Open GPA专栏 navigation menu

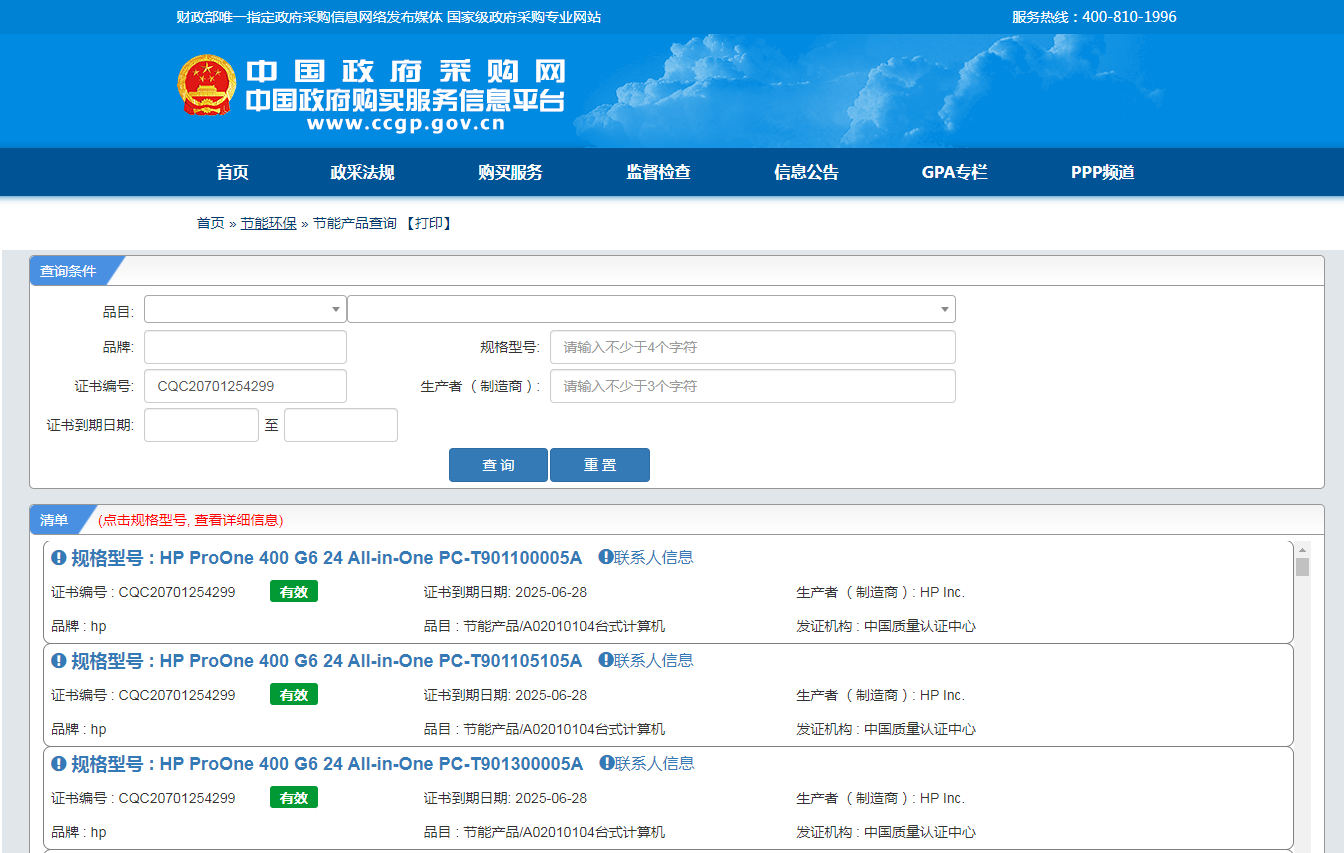[x=954, y=172]
